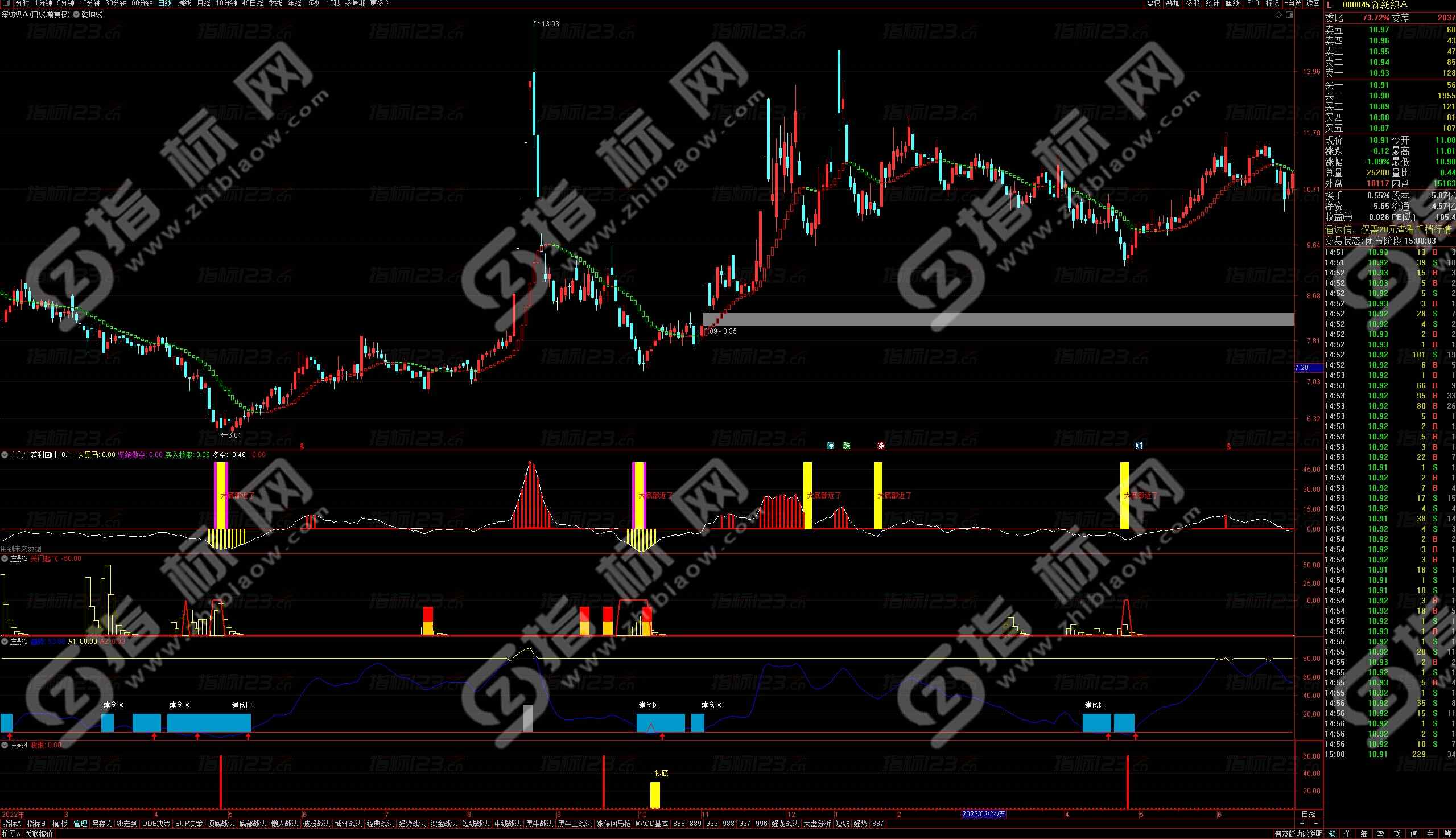Click the +自选 add-to-watchlist button
1456x839 pixels.
point(1293,3)
